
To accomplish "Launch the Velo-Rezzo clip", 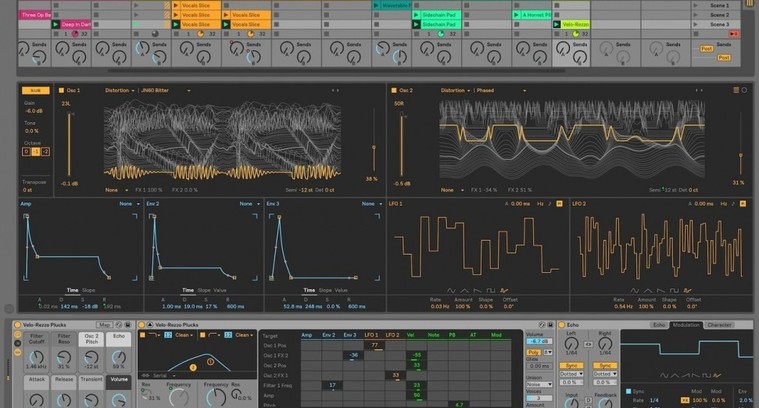I will pyautogui.click(x=557, y=24).
